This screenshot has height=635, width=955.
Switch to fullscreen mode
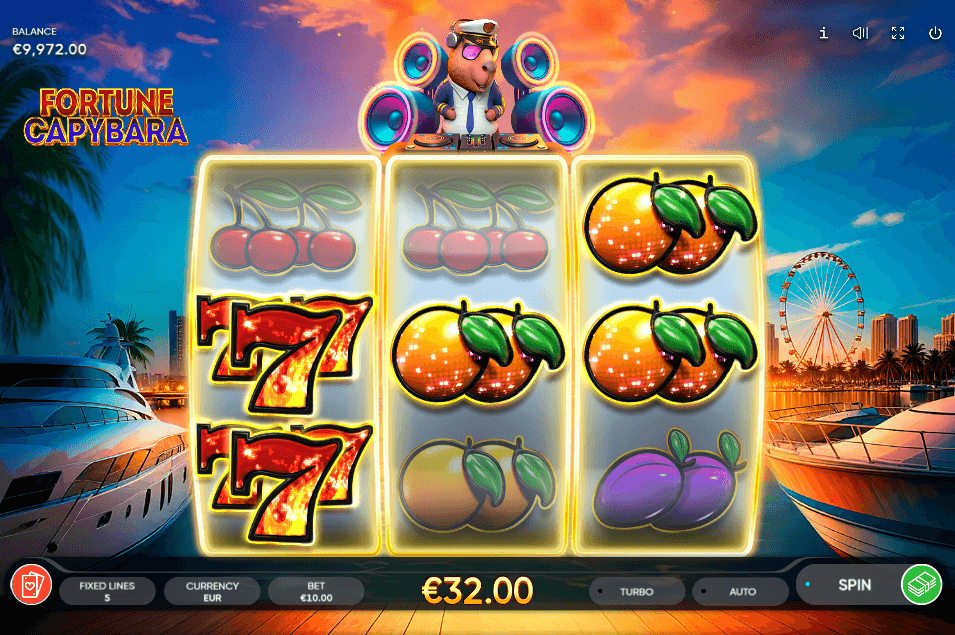point(898,33)
